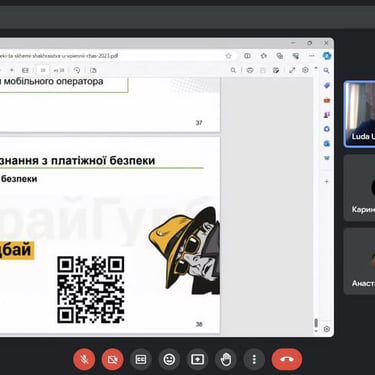Print the PDF document
Screen dimensions: 375x375
point(250,70)
